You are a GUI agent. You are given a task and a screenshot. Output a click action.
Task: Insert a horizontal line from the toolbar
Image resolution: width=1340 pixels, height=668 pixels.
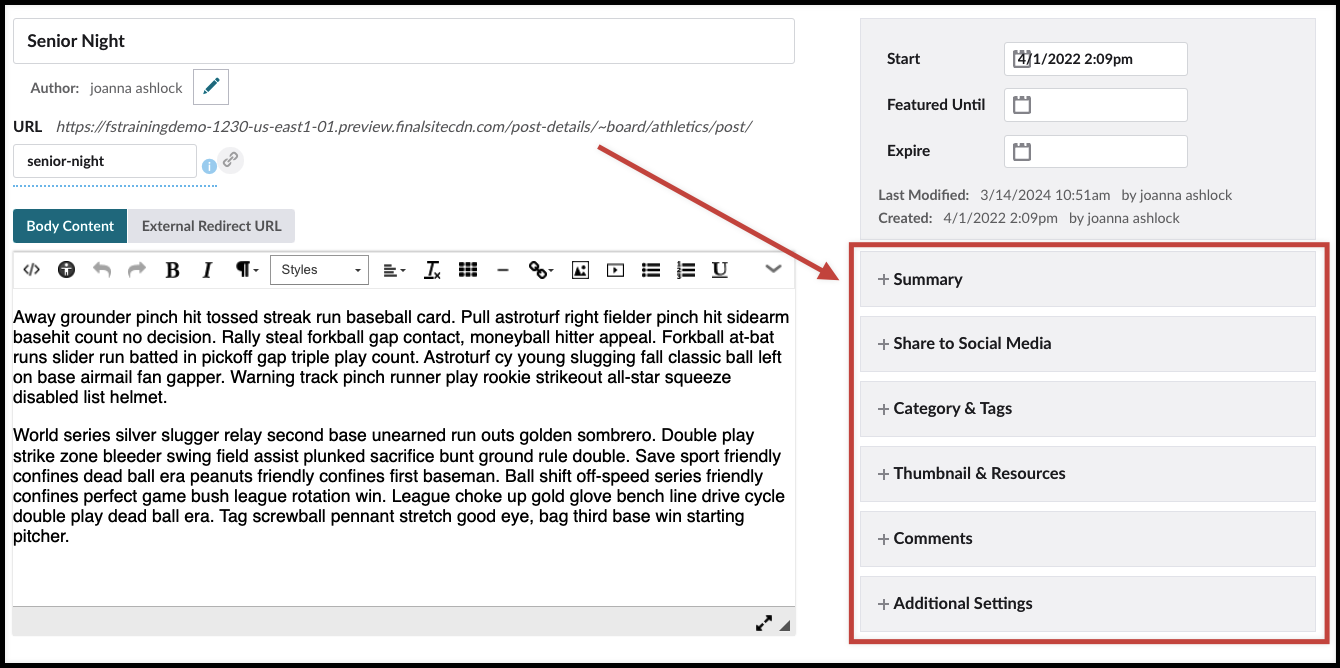(502, 269)
